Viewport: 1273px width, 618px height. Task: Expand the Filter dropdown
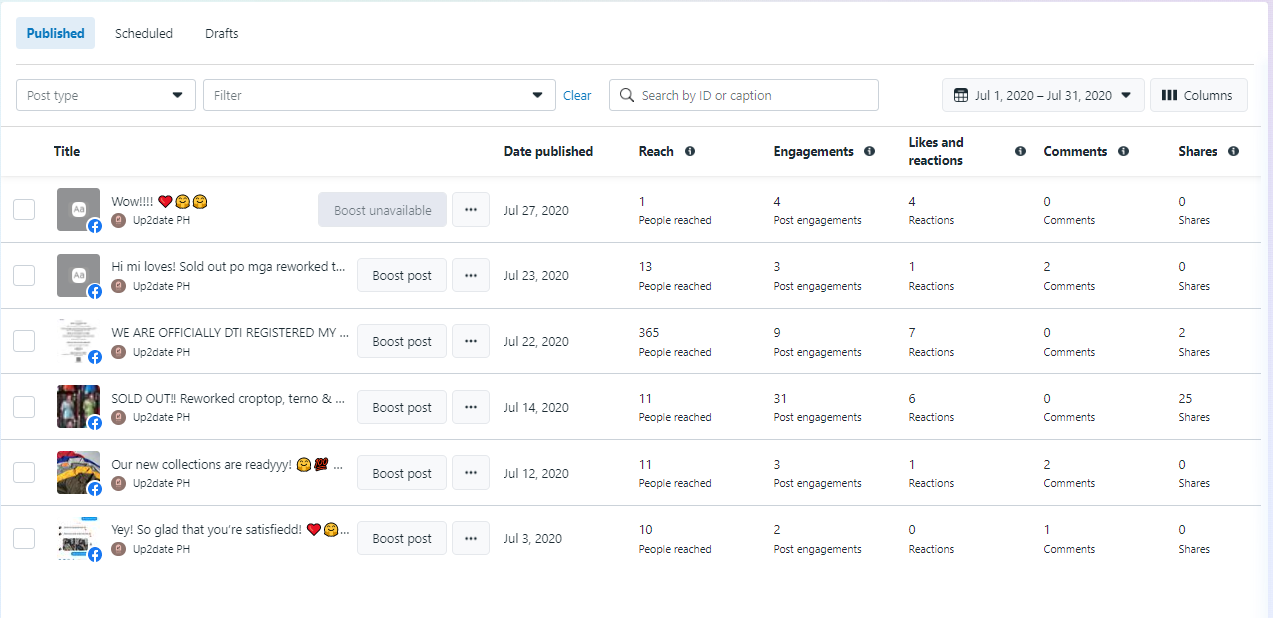point(379,96)
